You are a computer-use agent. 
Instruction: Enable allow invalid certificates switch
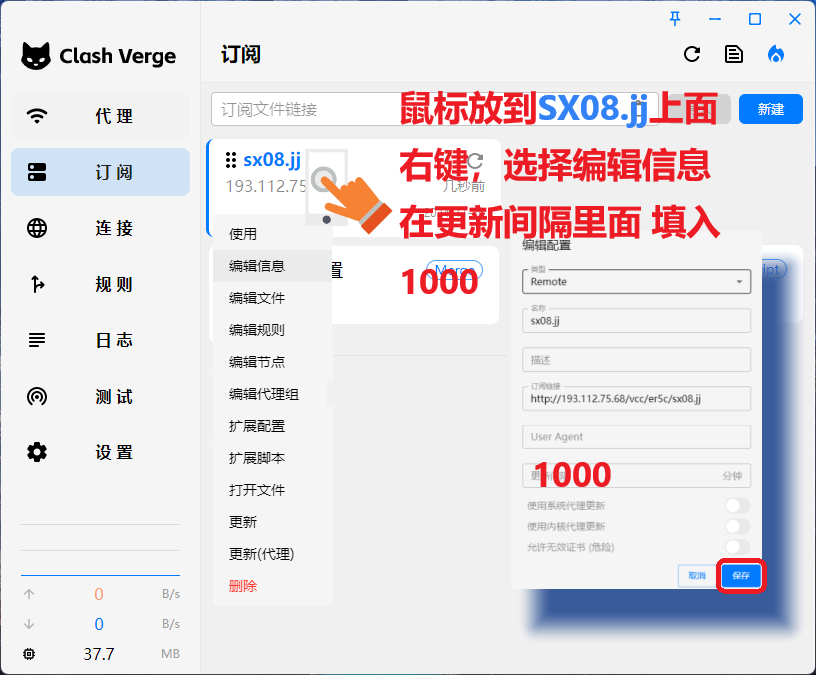737,546
